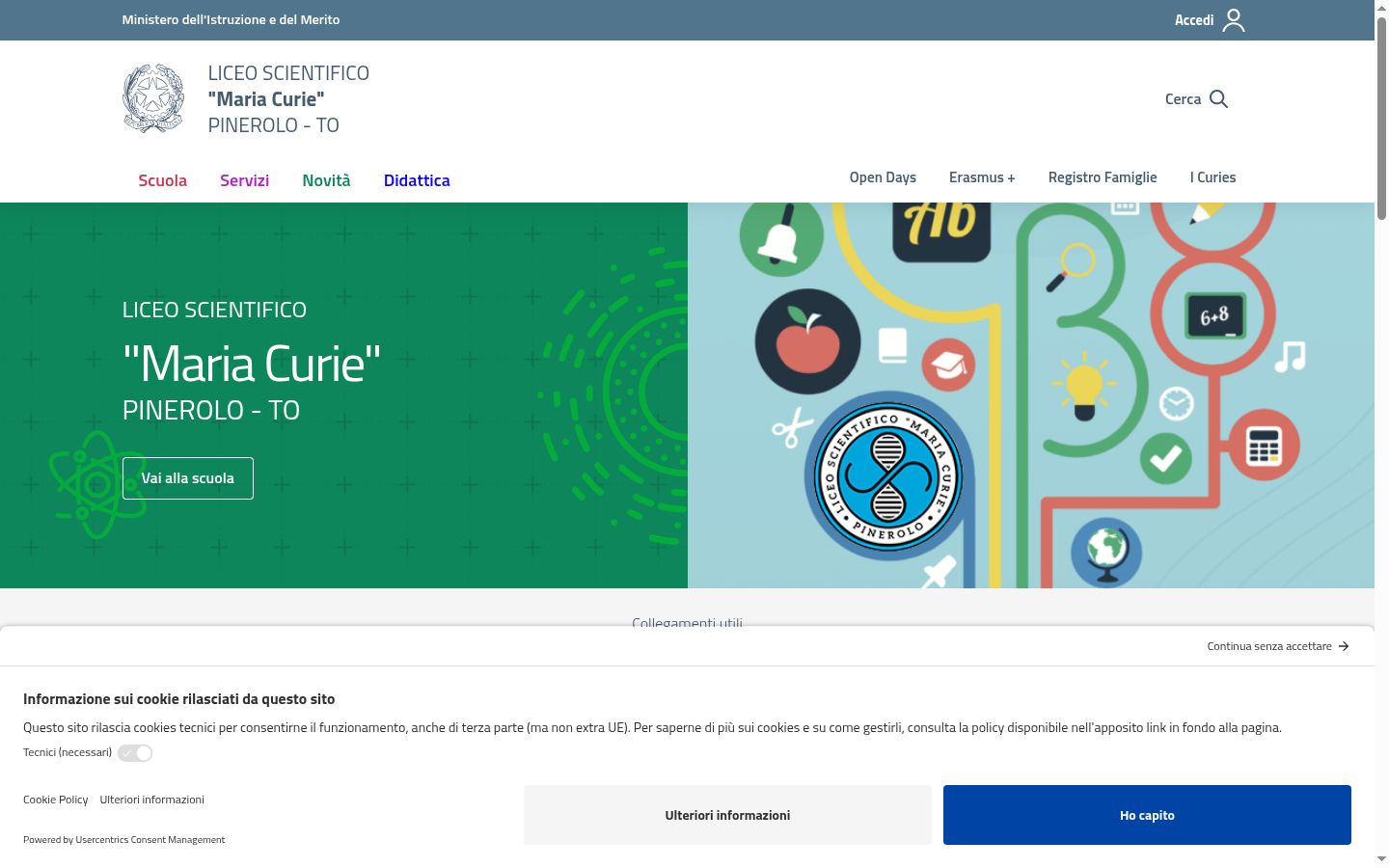Click the Accedi login link
The image size is (1389, 868).
click(x=1194, y=20)
